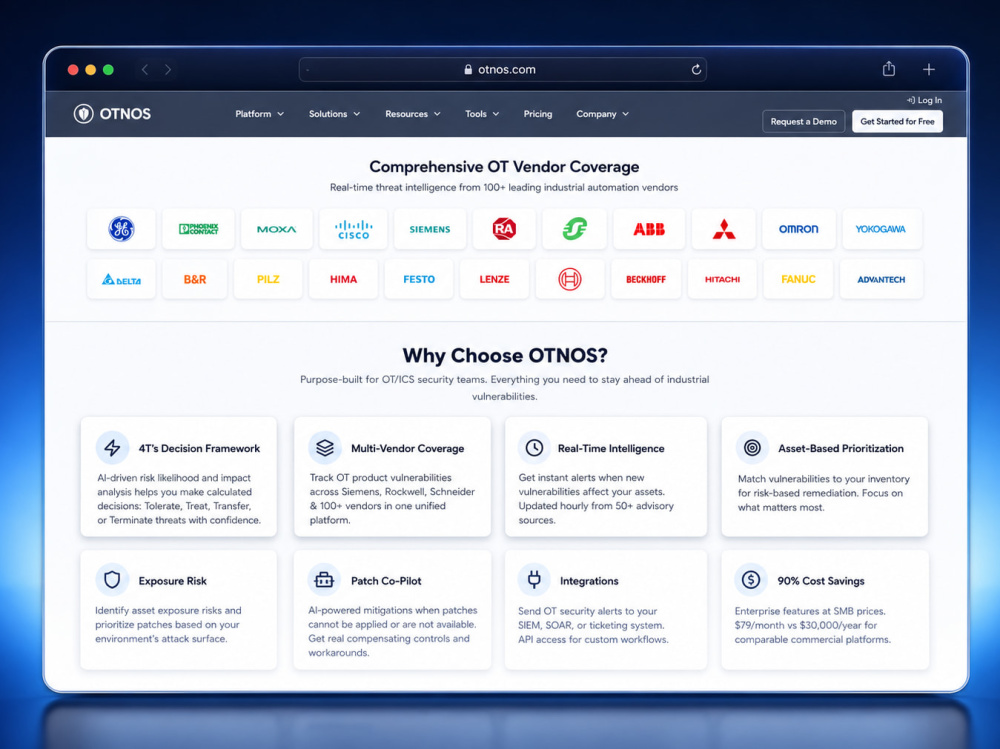Click the OTNOS shield logo icon
1000x749 pixels.
(84, 114)
